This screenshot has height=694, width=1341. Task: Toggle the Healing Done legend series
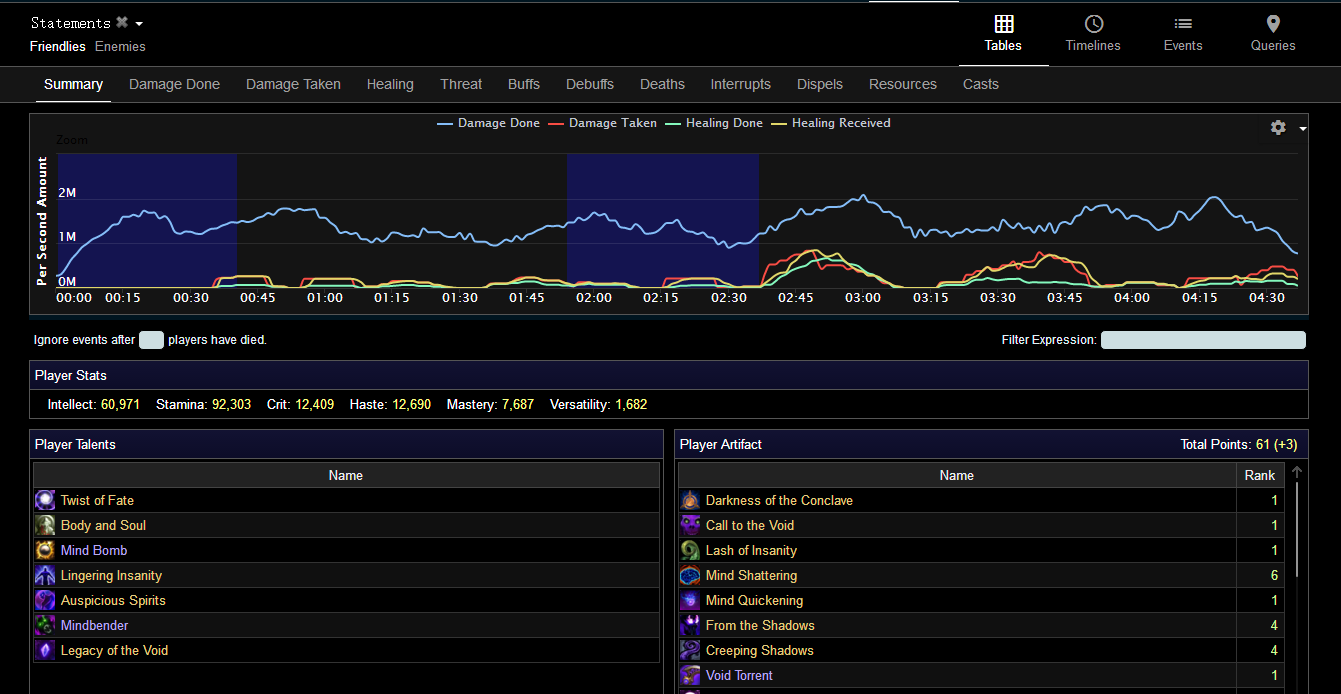pyautogui.click(x=714, y=123)
